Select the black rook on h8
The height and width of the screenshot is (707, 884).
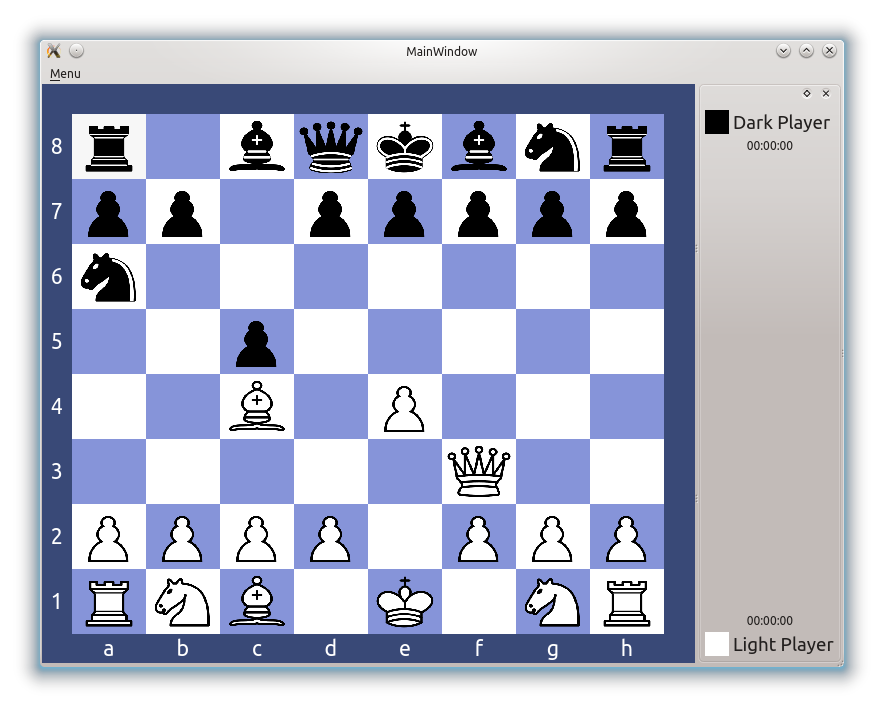pyautogui.click(x=627, y=147)
